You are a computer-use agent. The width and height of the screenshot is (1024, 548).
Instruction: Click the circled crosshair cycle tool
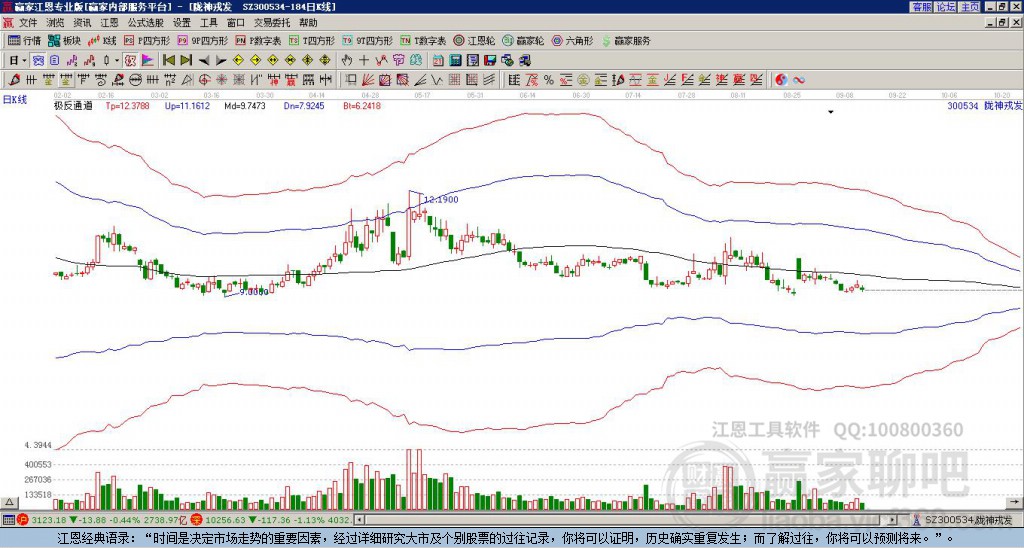point(204,80)
